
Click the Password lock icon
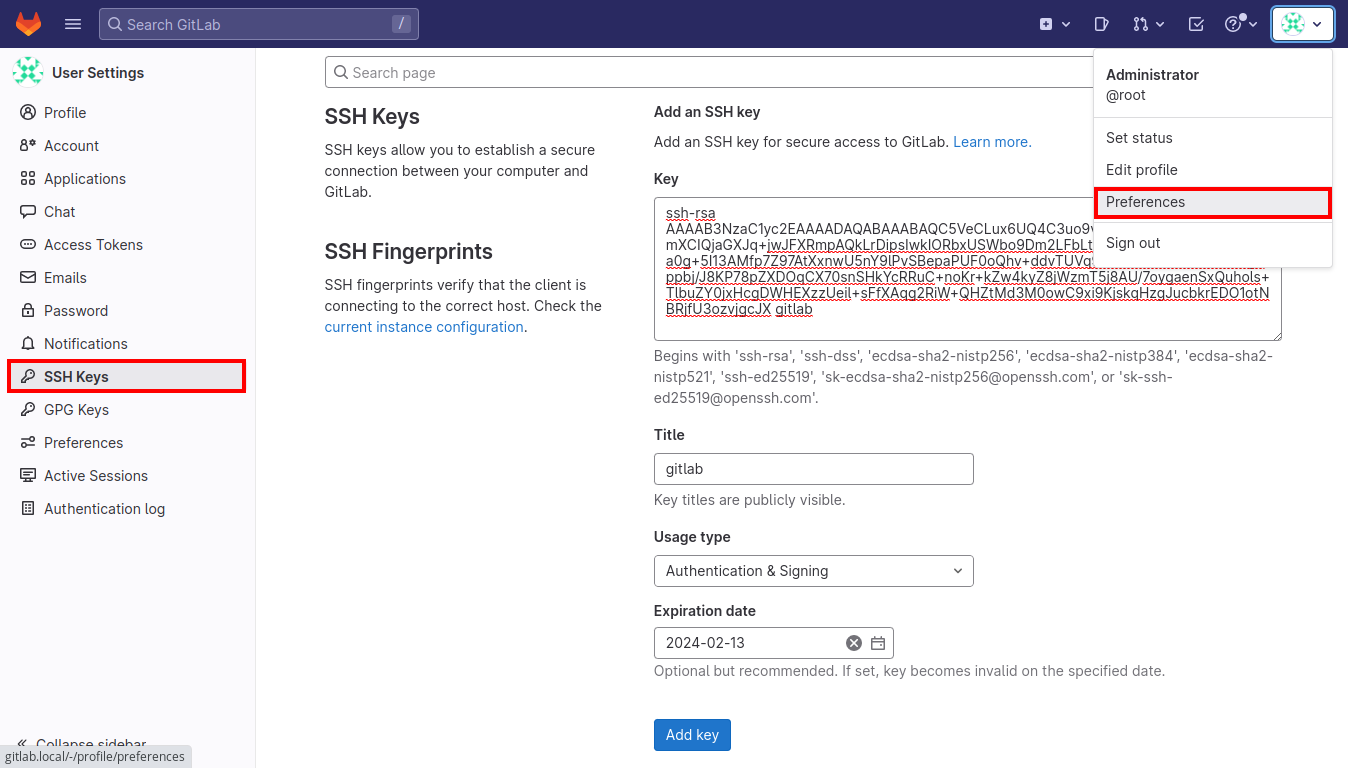(x=28, y=311)
